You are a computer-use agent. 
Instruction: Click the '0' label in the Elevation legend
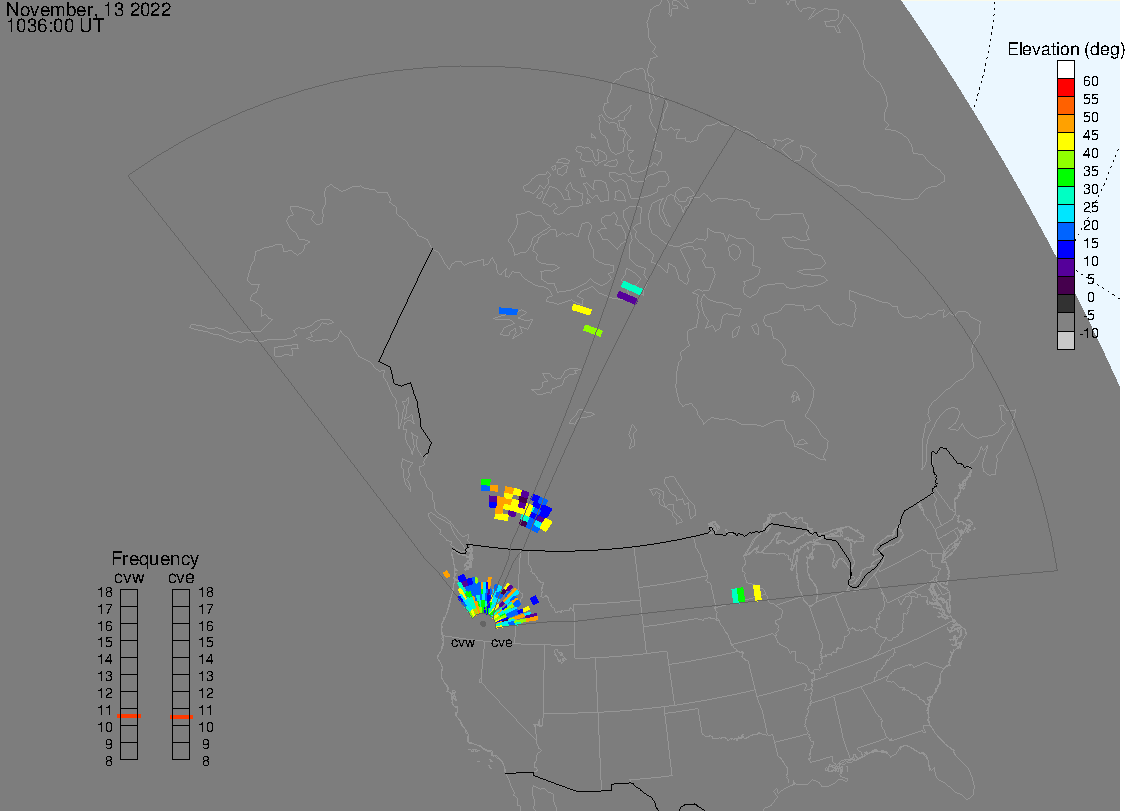tap(1091, 297)
